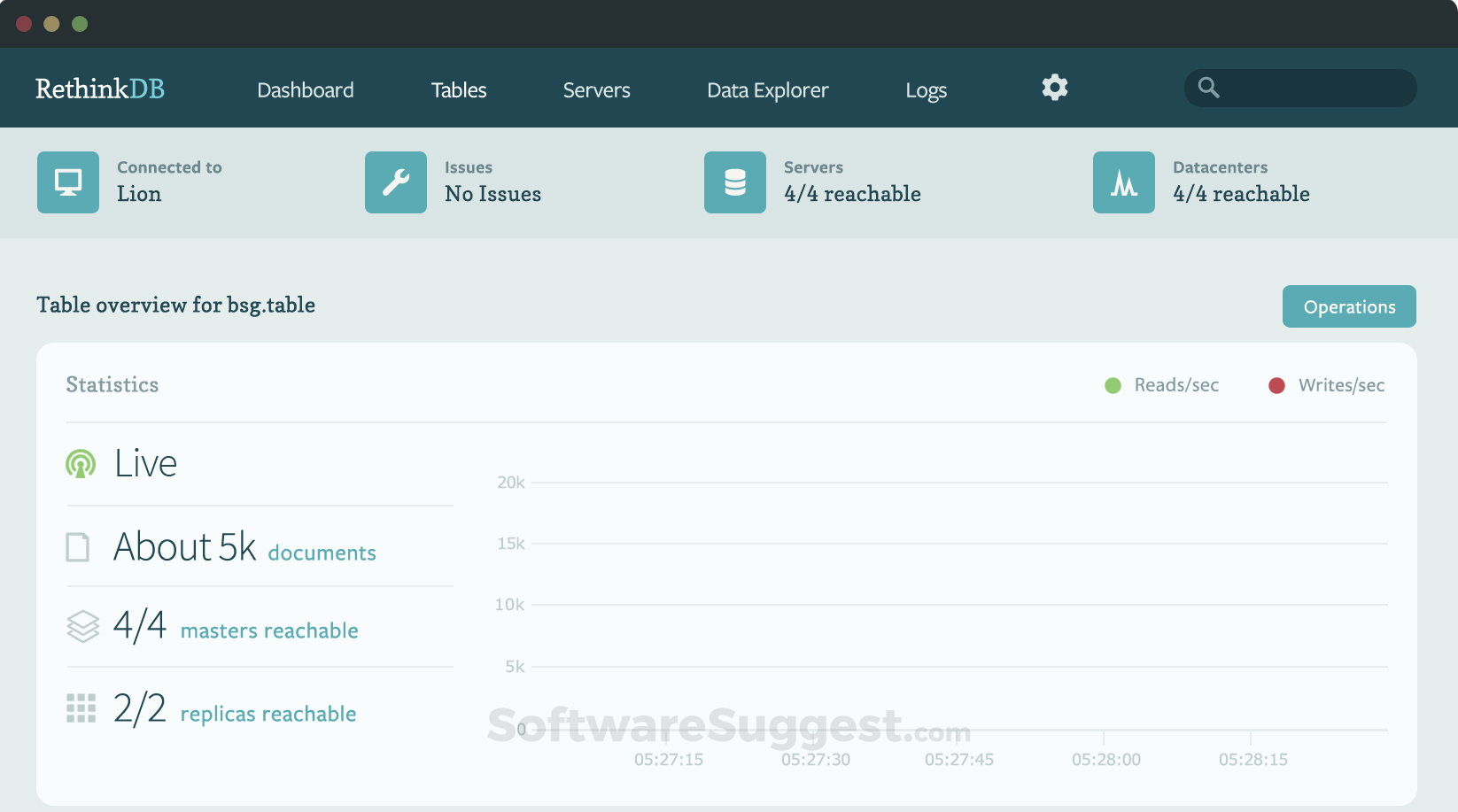Viewport: 1458px width, 812px height.
Task: Open the settings gear in the navbar
Action: tap(1054, 88)
